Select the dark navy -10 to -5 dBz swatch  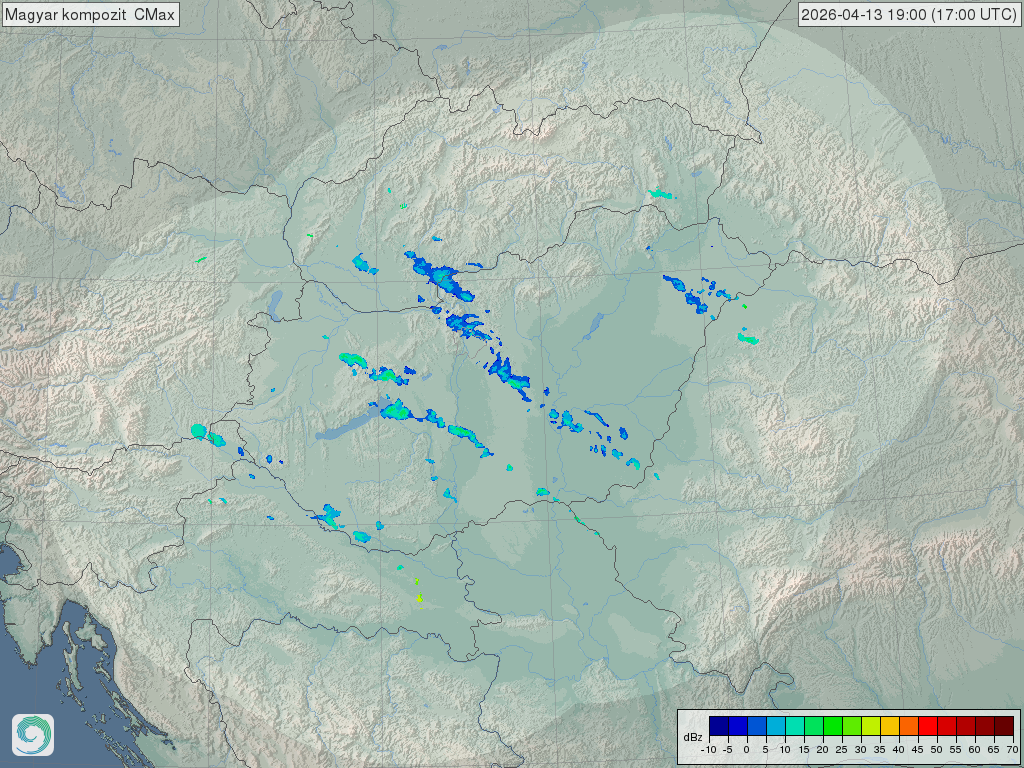(718, 727)
